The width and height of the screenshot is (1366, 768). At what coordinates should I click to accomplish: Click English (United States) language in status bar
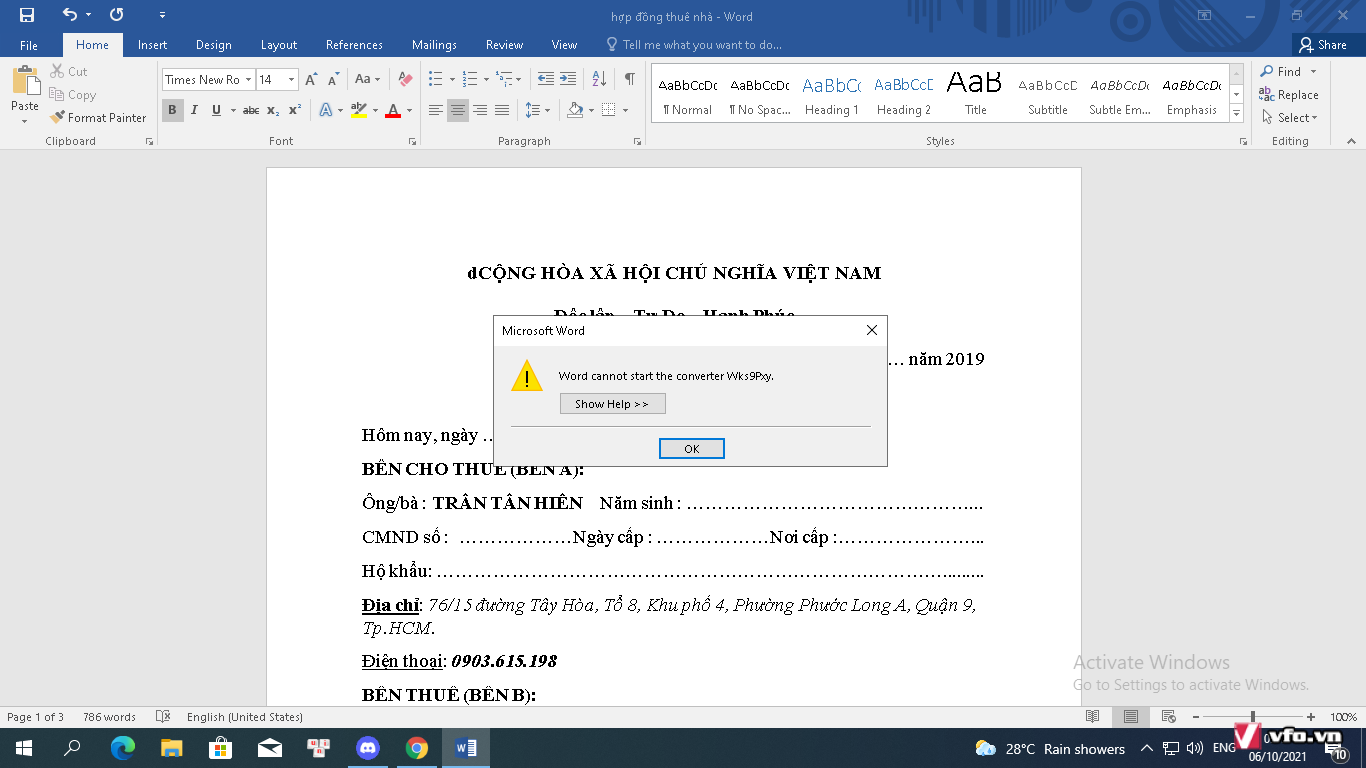pyautogui.click(x=244, y=717)
